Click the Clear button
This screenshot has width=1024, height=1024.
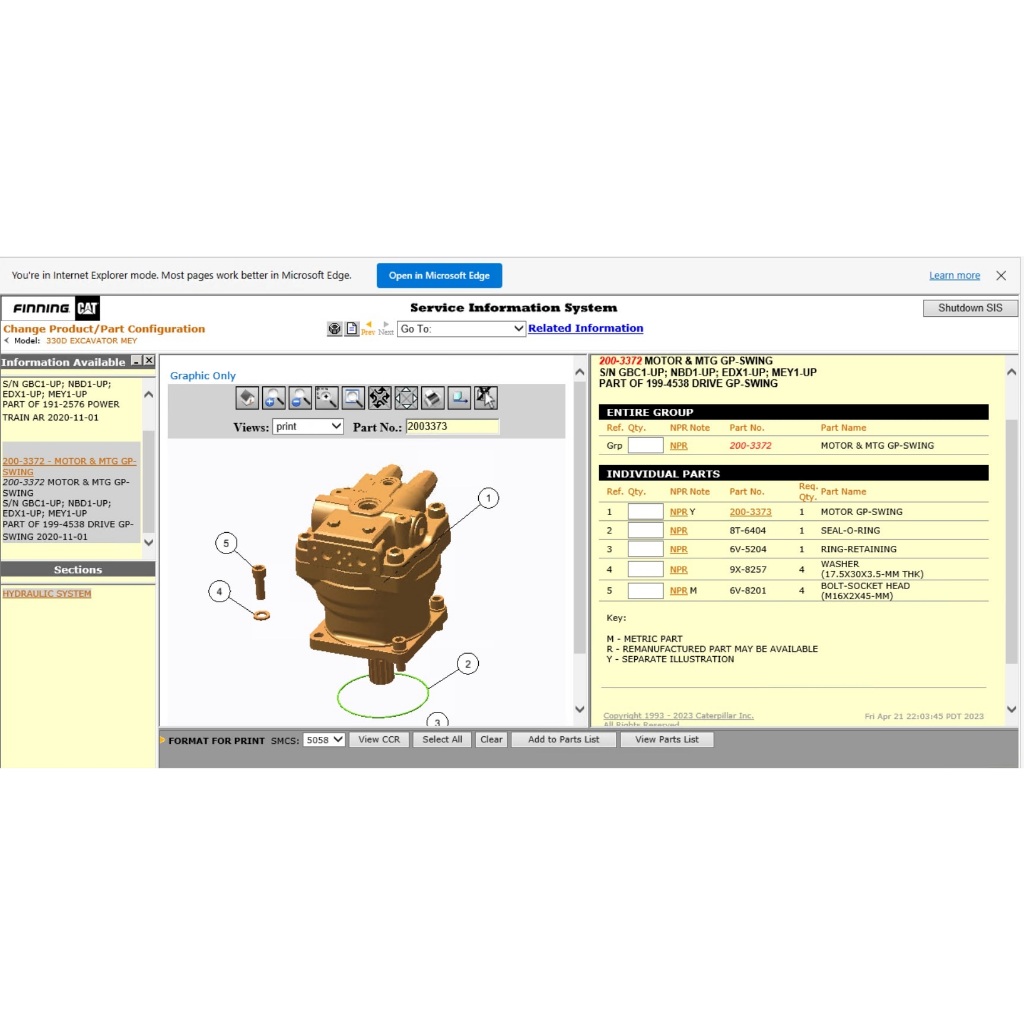(x=491, y=739)
